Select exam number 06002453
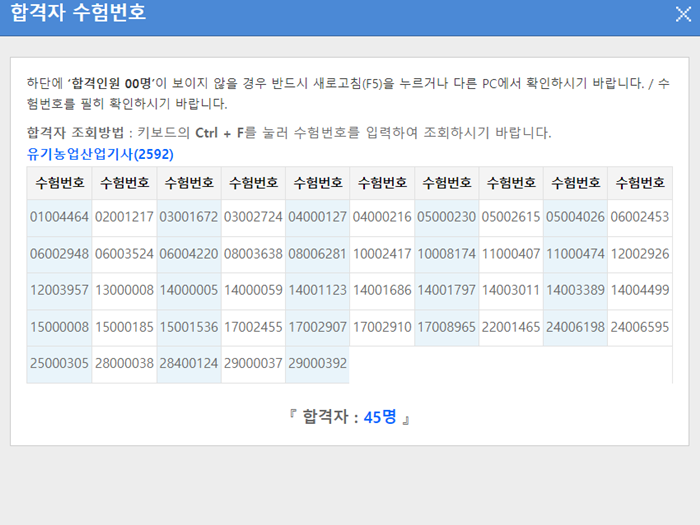Viewport: 700px width, 525px height. [x=640, y=217]
